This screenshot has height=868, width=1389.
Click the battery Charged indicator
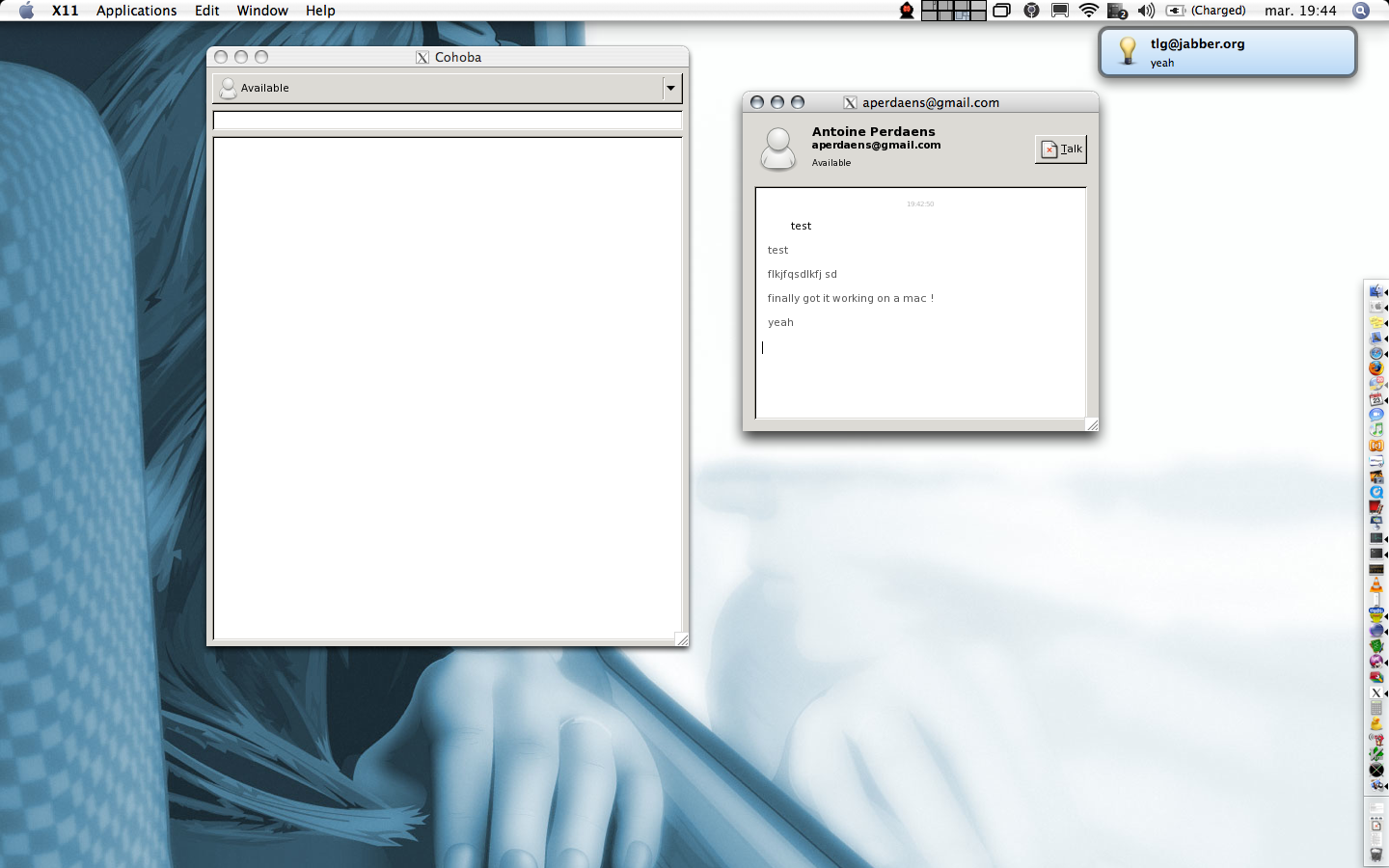(x=1207, y=11)
